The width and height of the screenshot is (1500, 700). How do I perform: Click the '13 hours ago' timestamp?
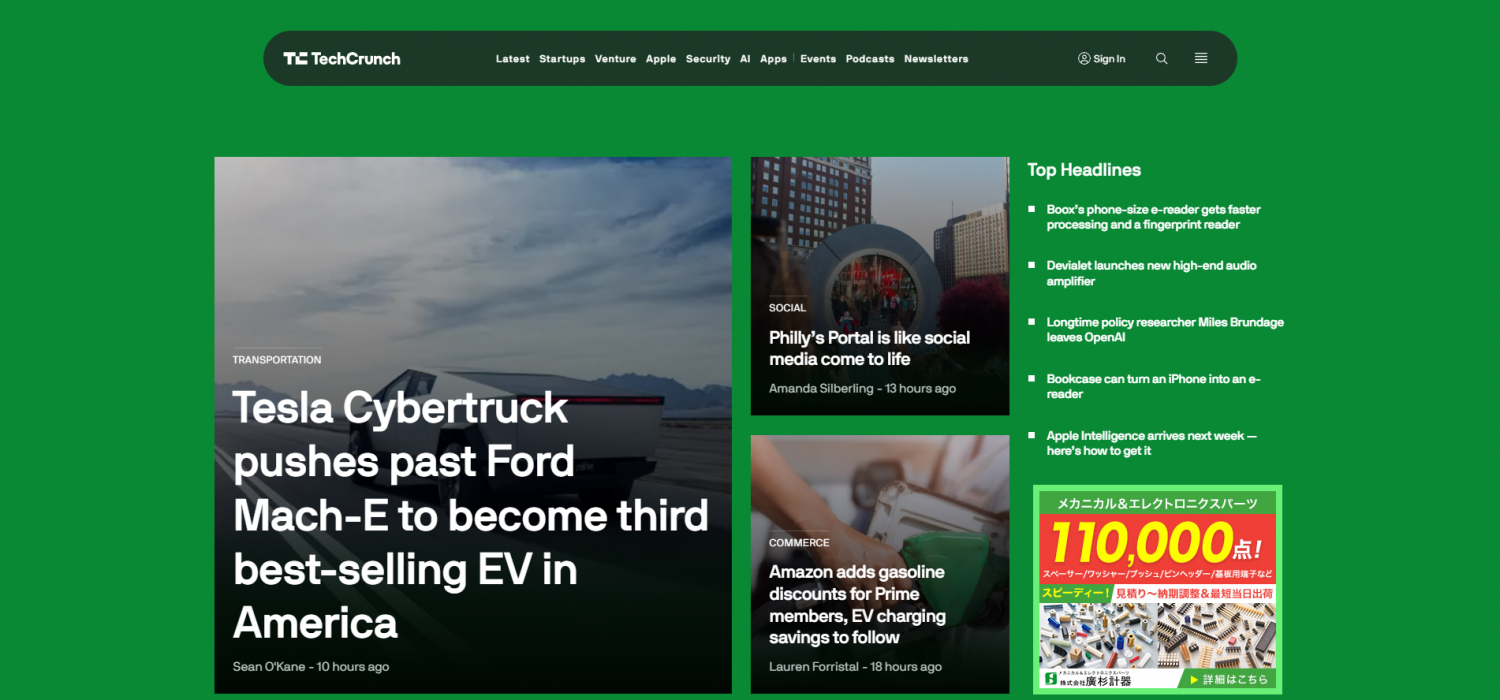921,388
